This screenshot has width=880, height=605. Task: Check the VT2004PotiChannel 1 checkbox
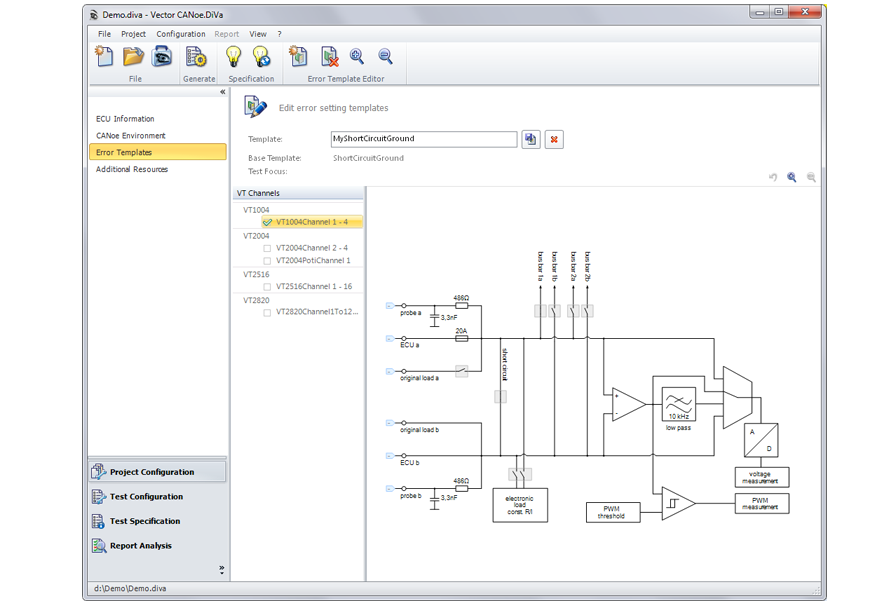267,261
